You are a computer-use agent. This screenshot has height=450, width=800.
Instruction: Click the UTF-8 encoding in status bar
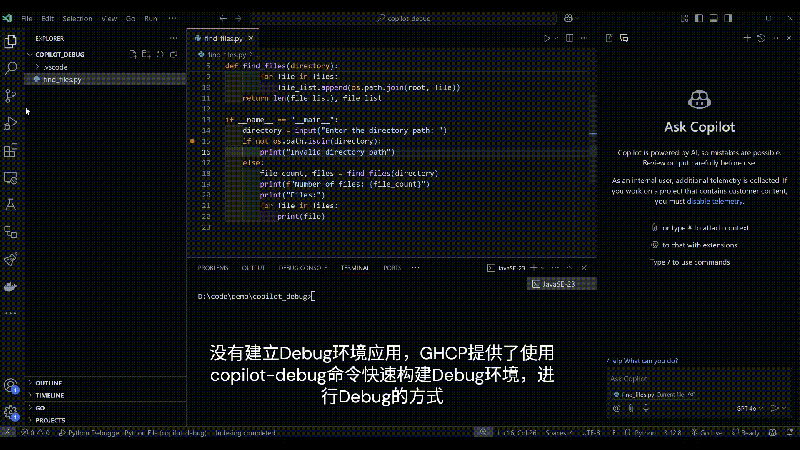point(591,433)
